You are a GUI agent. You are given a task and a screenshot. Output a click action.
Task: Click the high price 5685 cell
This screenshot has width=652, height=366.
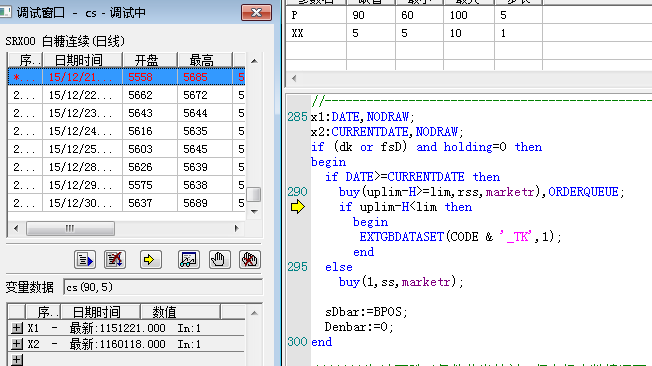(x=205, y=77)
